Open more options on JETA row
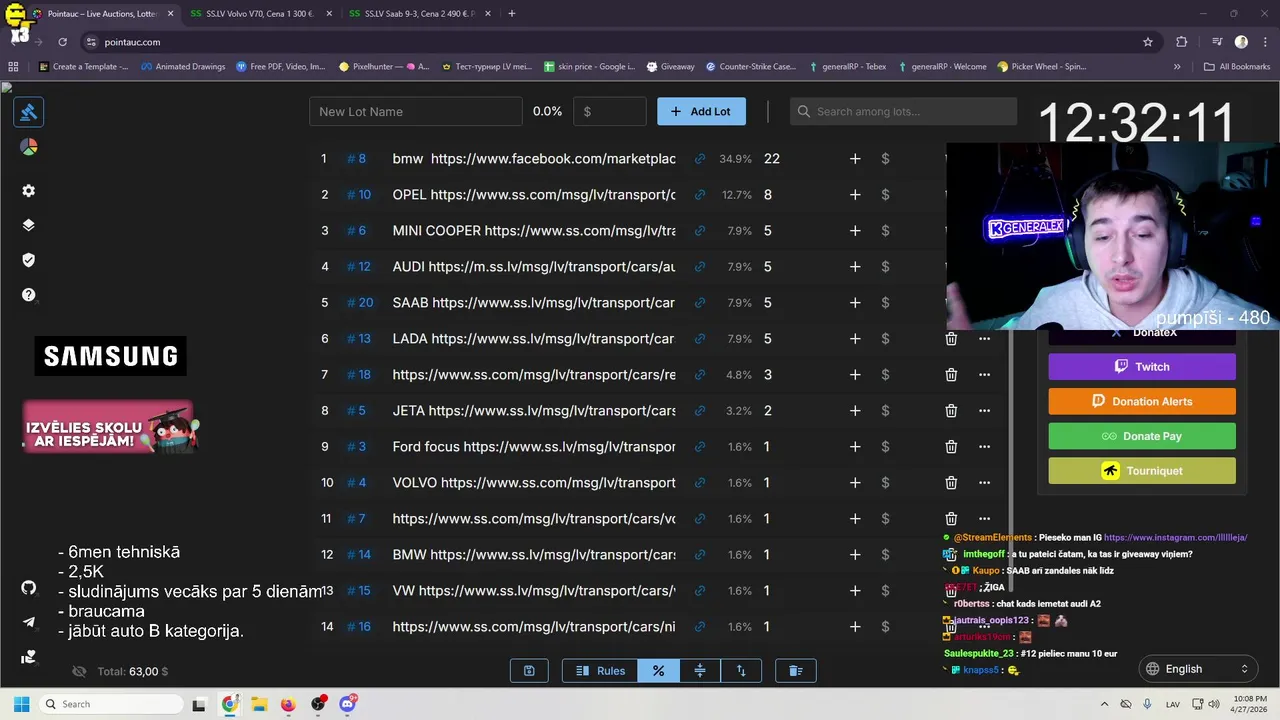 pos(984,411)
